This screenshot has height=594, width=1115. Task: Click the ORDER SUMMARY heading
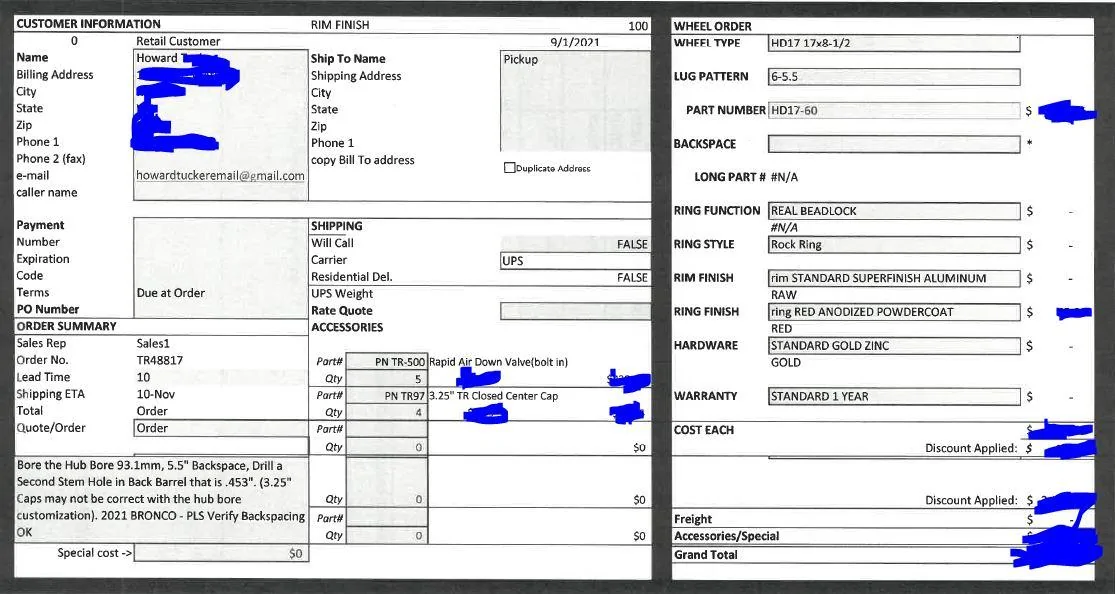tap(66, 327)
